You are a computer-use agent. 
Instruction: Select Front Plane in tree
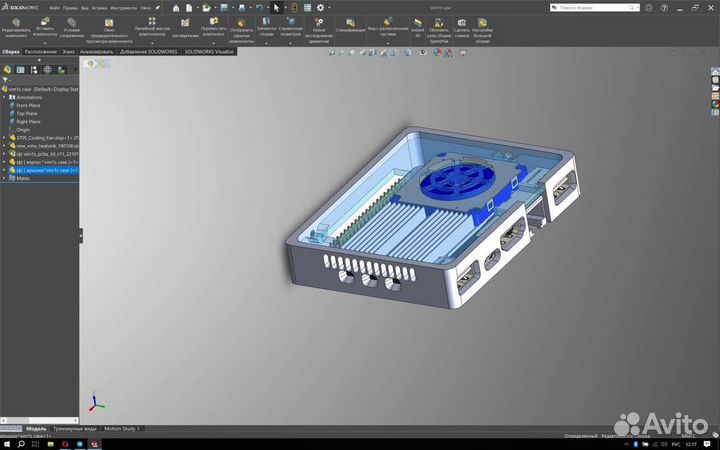coord(28,106)
